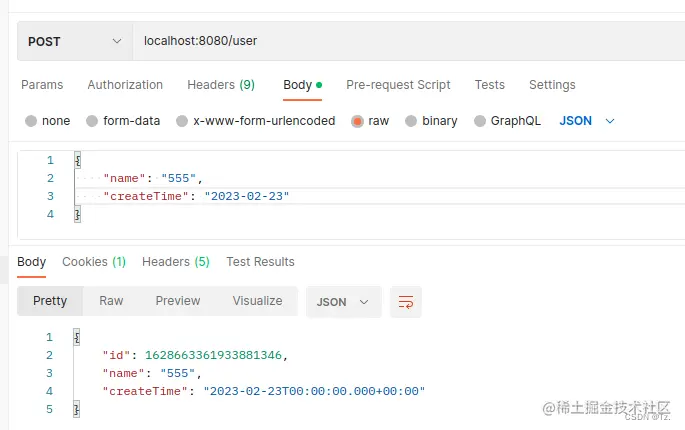Switch to the Test Results tab
Screen dimensions: 685x430
tap(260, 262)
